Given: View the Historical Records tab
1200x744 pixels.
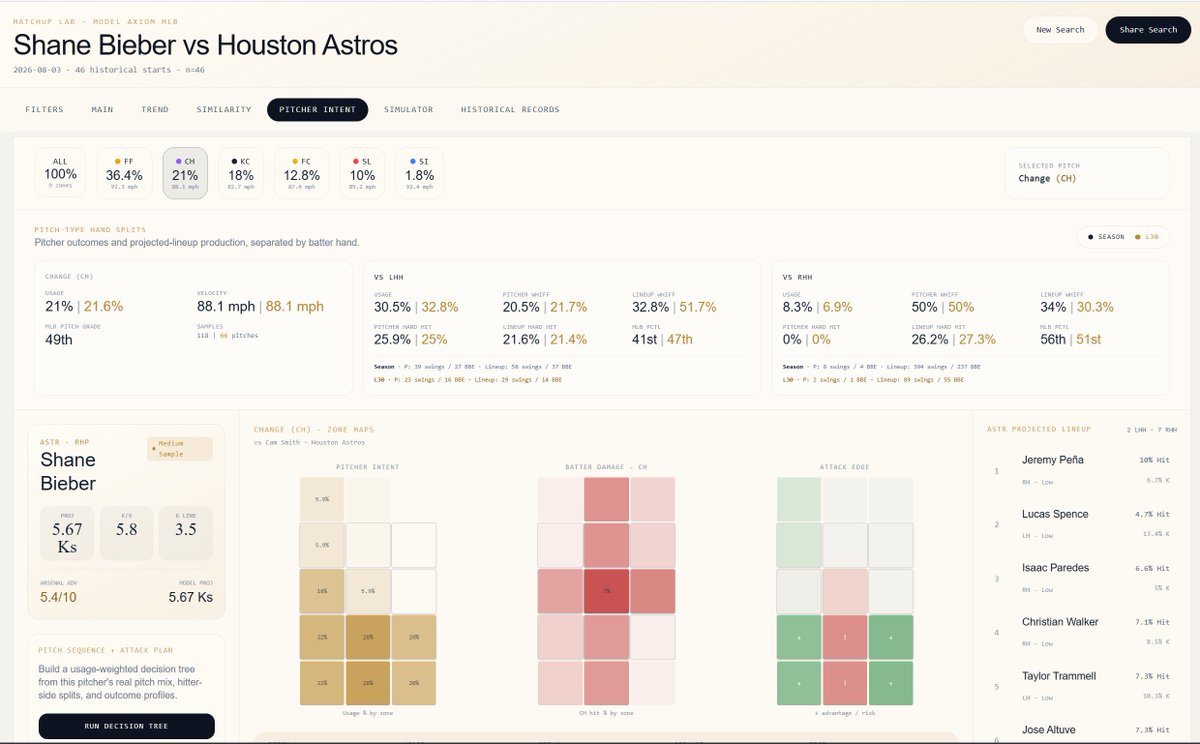Looking at the screenshot, I should tap(510, 110).
